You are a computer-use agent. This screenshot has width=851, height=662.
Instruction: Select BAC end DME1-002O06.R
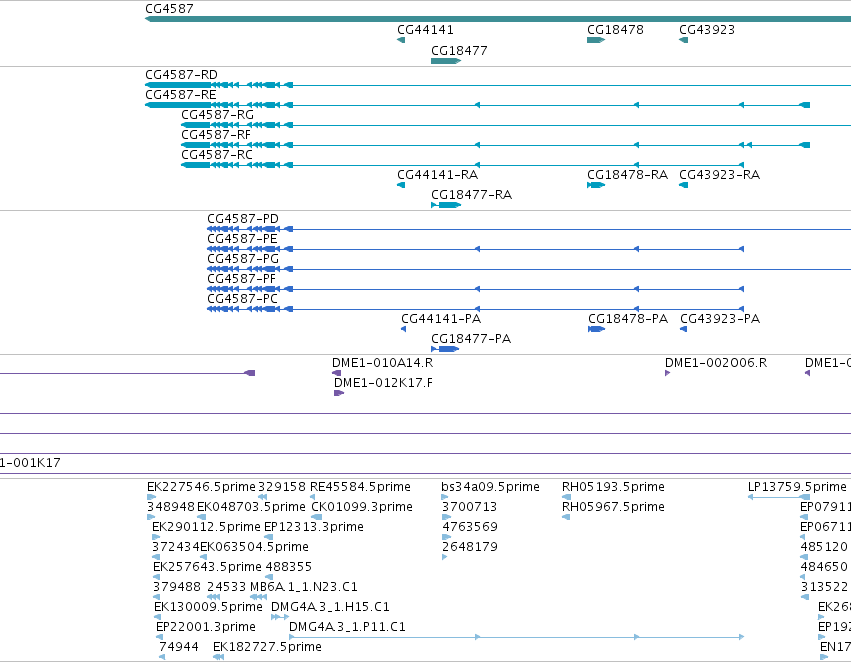716,362
